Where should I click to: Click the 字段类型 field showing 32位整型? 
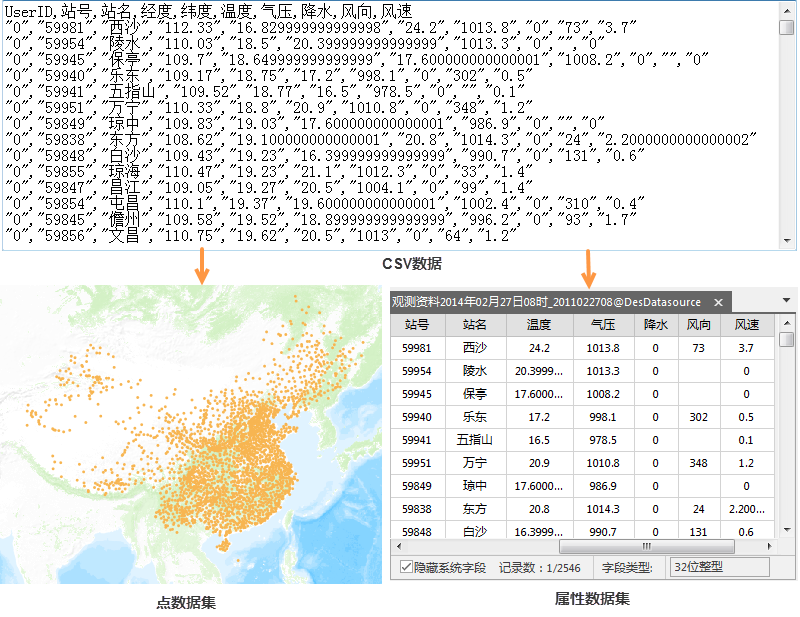click(718, 567)
